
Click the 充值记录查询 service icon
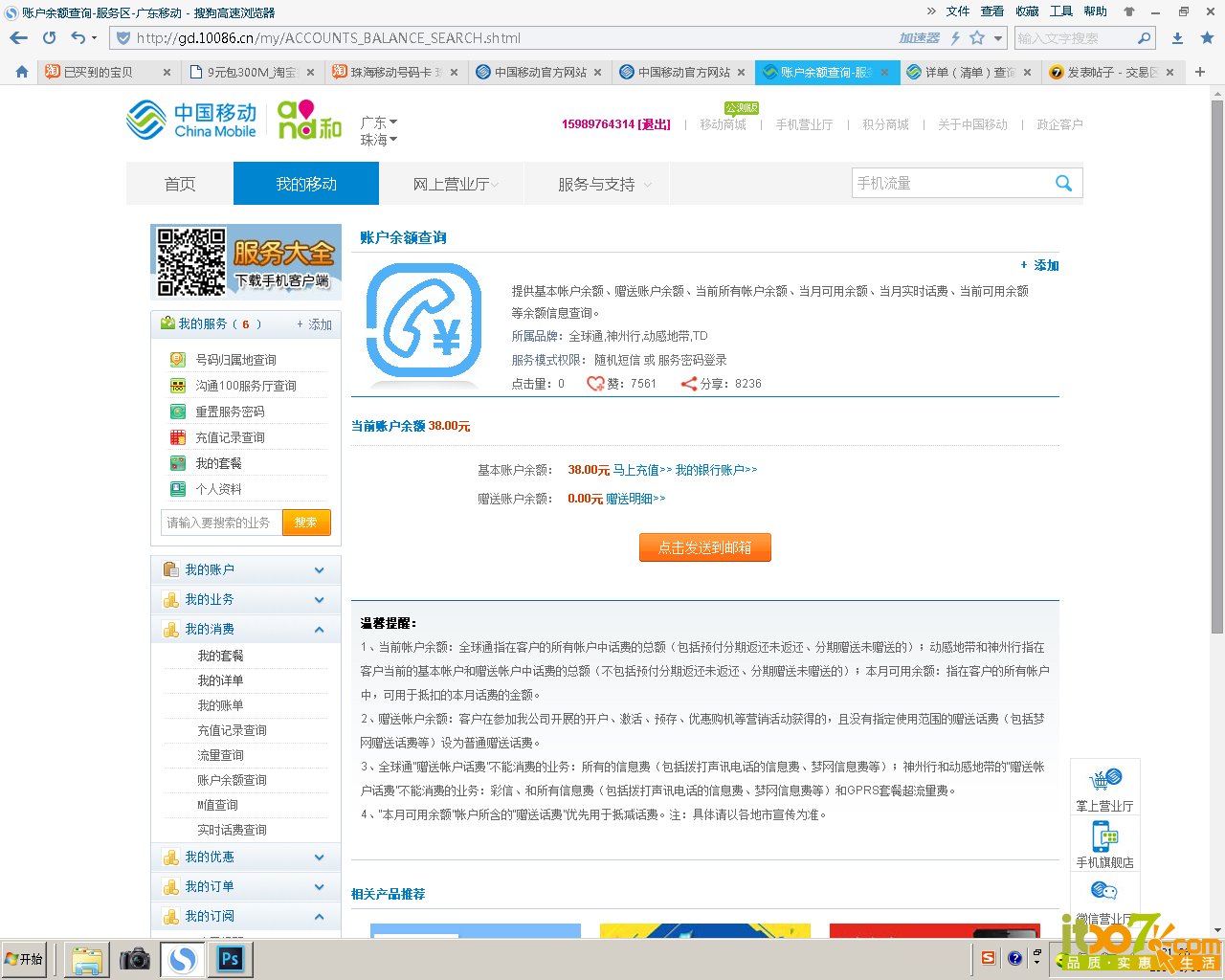[x=178, y=437]
